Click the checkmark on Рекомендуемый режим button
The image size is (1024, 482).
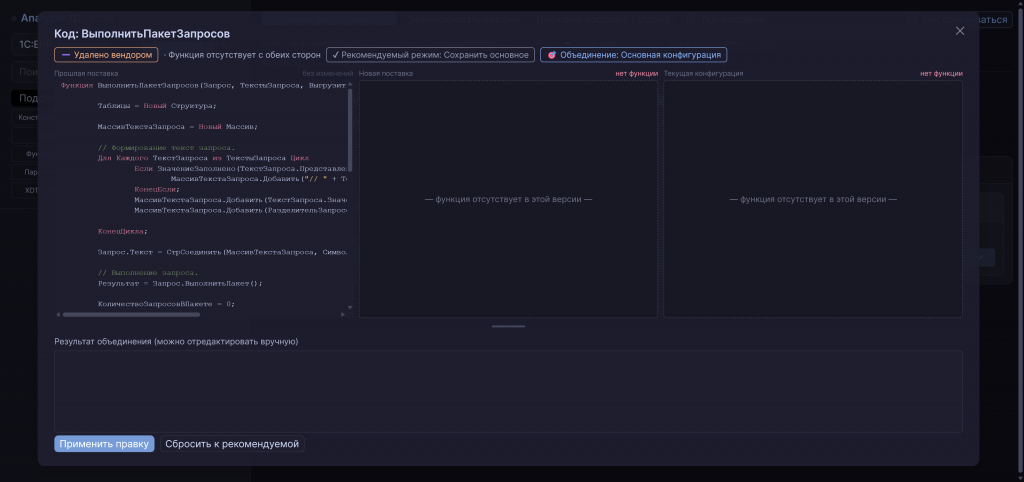pos(335,55)
